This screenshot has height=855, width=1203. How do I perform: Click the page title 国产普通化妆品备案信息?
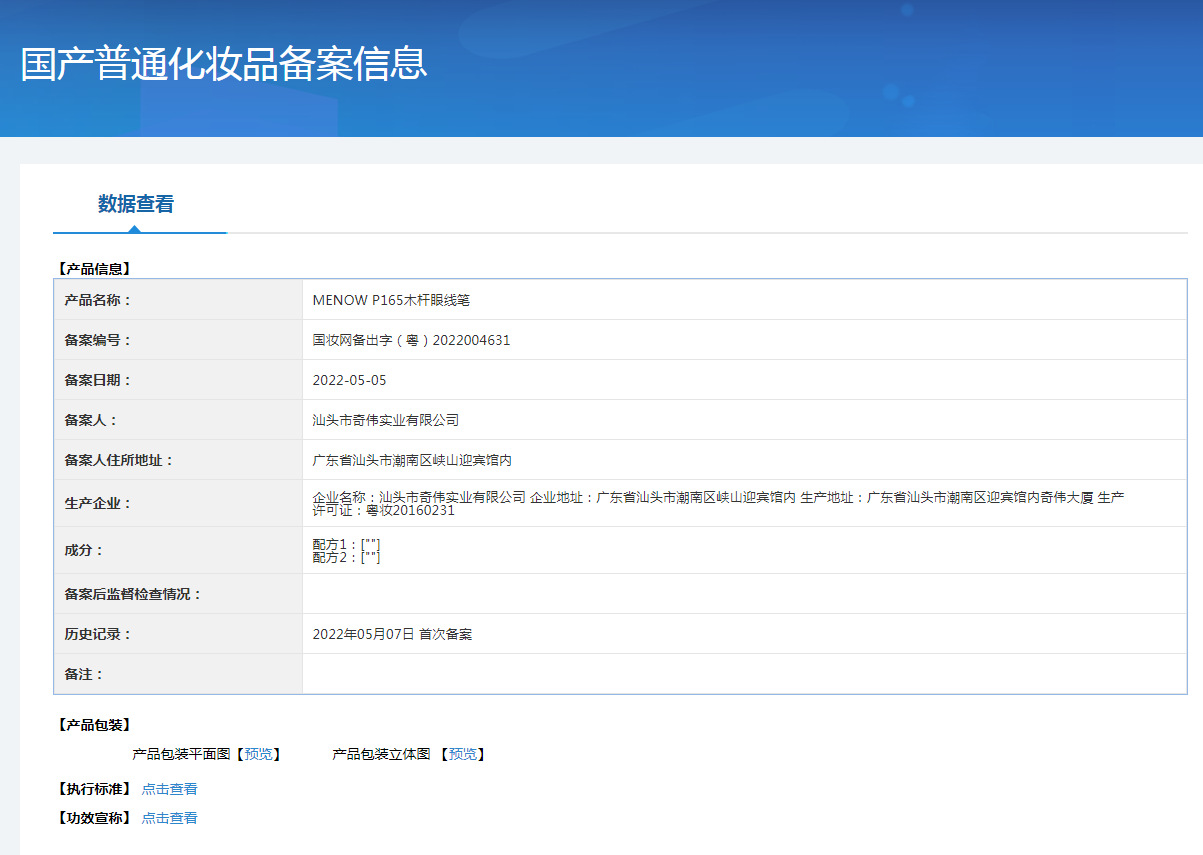tap(224, 63)
